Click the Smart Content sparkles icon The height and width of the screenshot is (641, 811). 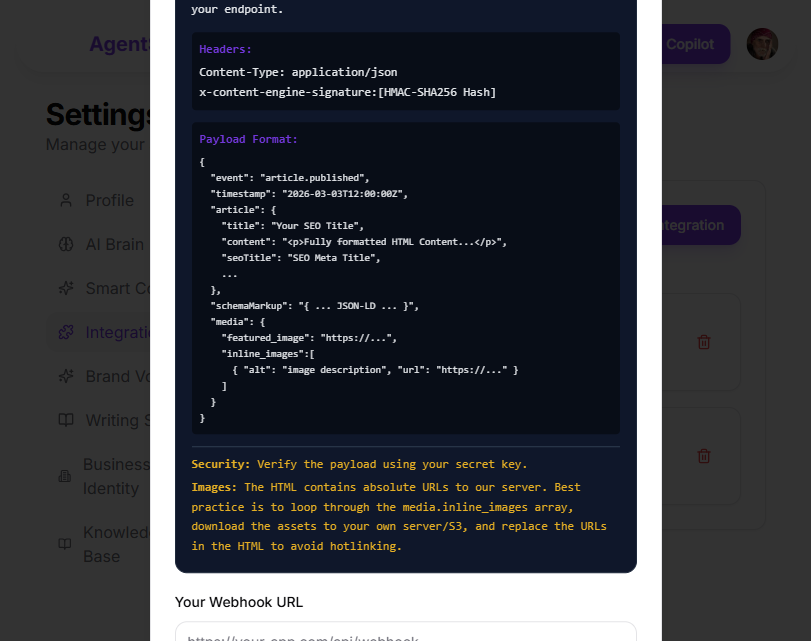tap(64, 288)
